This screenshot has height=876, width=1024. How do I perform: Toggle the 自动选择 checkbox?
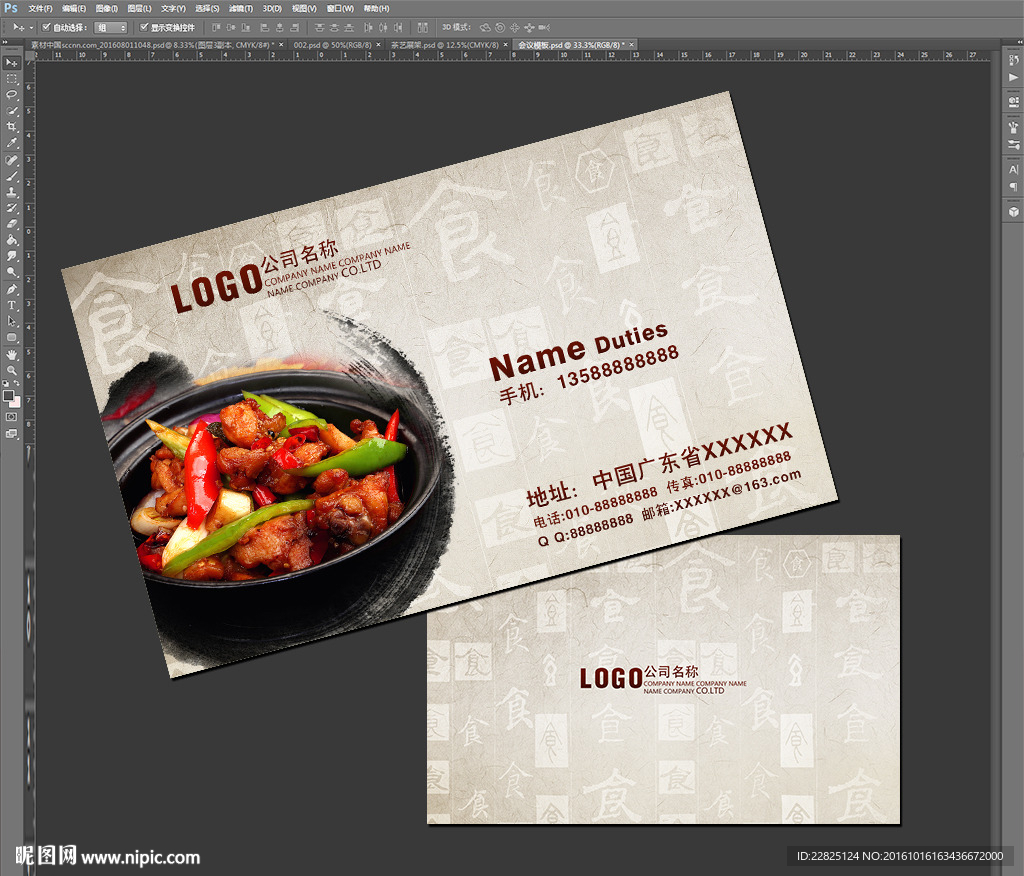click(x=46, y=27)
